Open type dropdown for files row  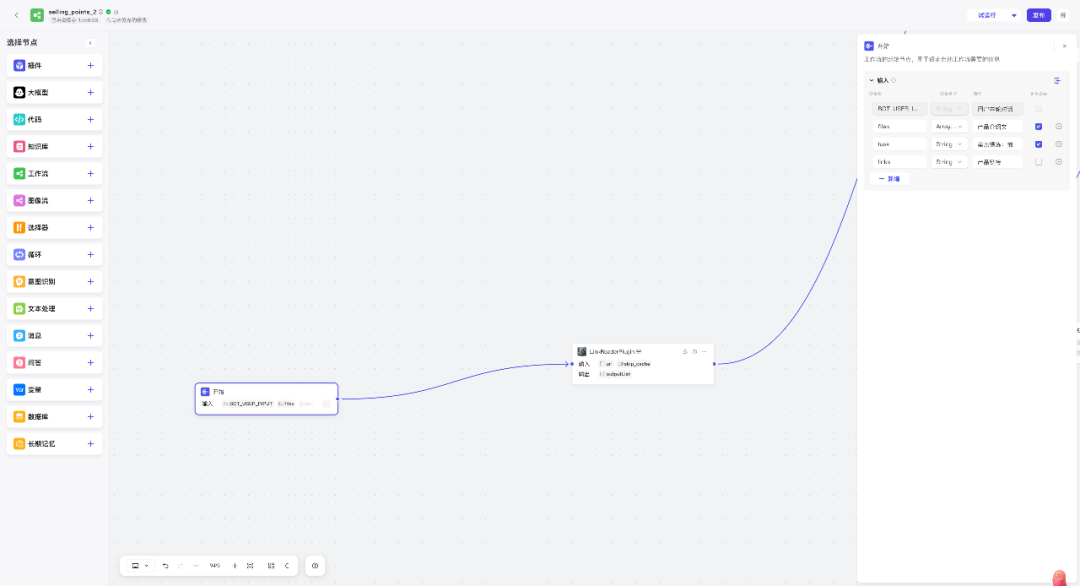coord(949,127)
